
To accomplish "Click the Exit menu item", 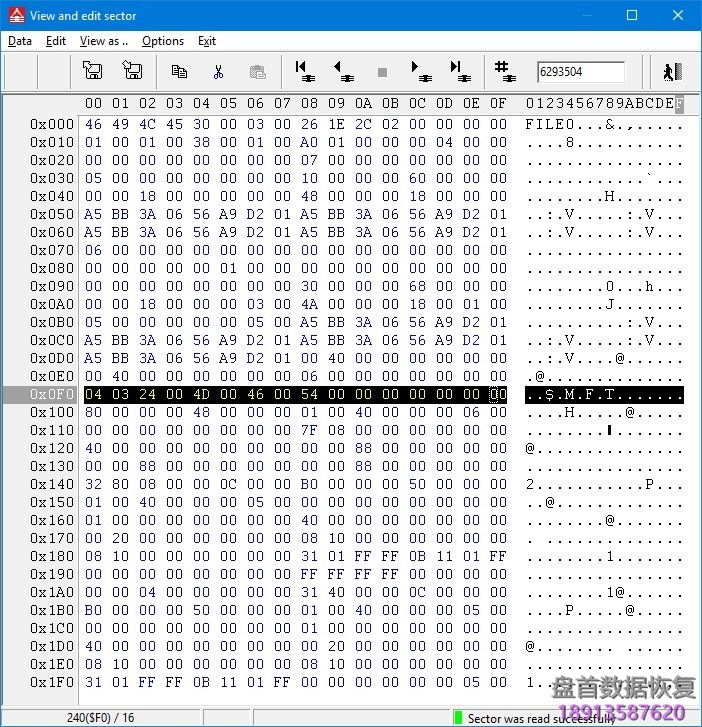I will [x=207, y=41].
